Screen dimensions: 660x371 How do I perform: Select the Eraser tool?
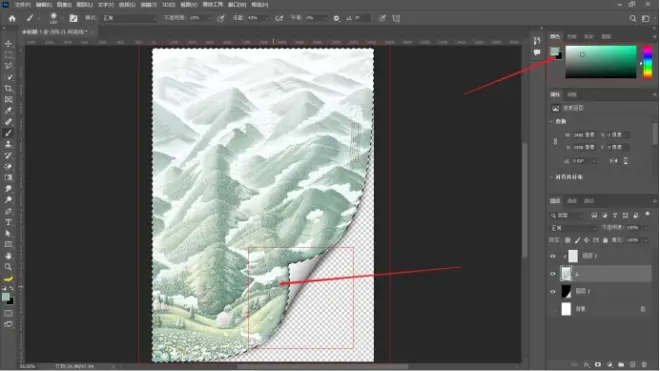click(8, 166)
